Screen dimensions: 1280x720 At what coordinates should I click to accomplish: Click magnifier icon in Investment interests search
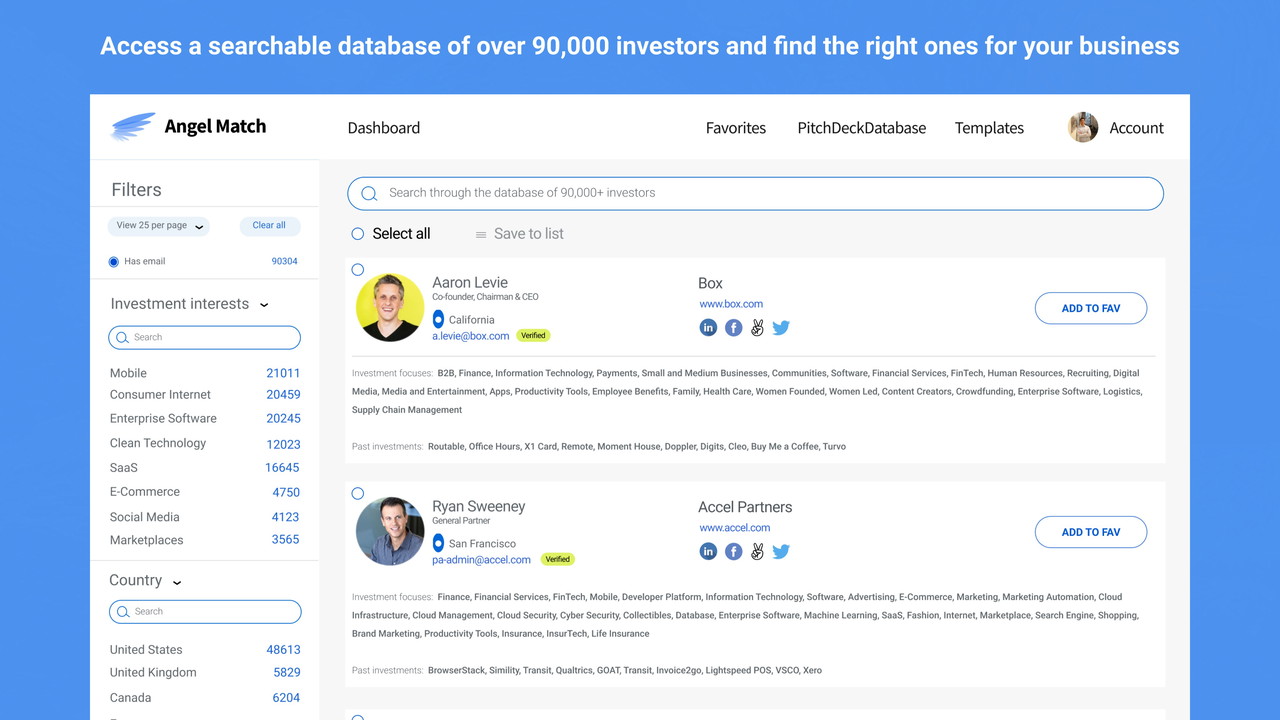(122, 338)
